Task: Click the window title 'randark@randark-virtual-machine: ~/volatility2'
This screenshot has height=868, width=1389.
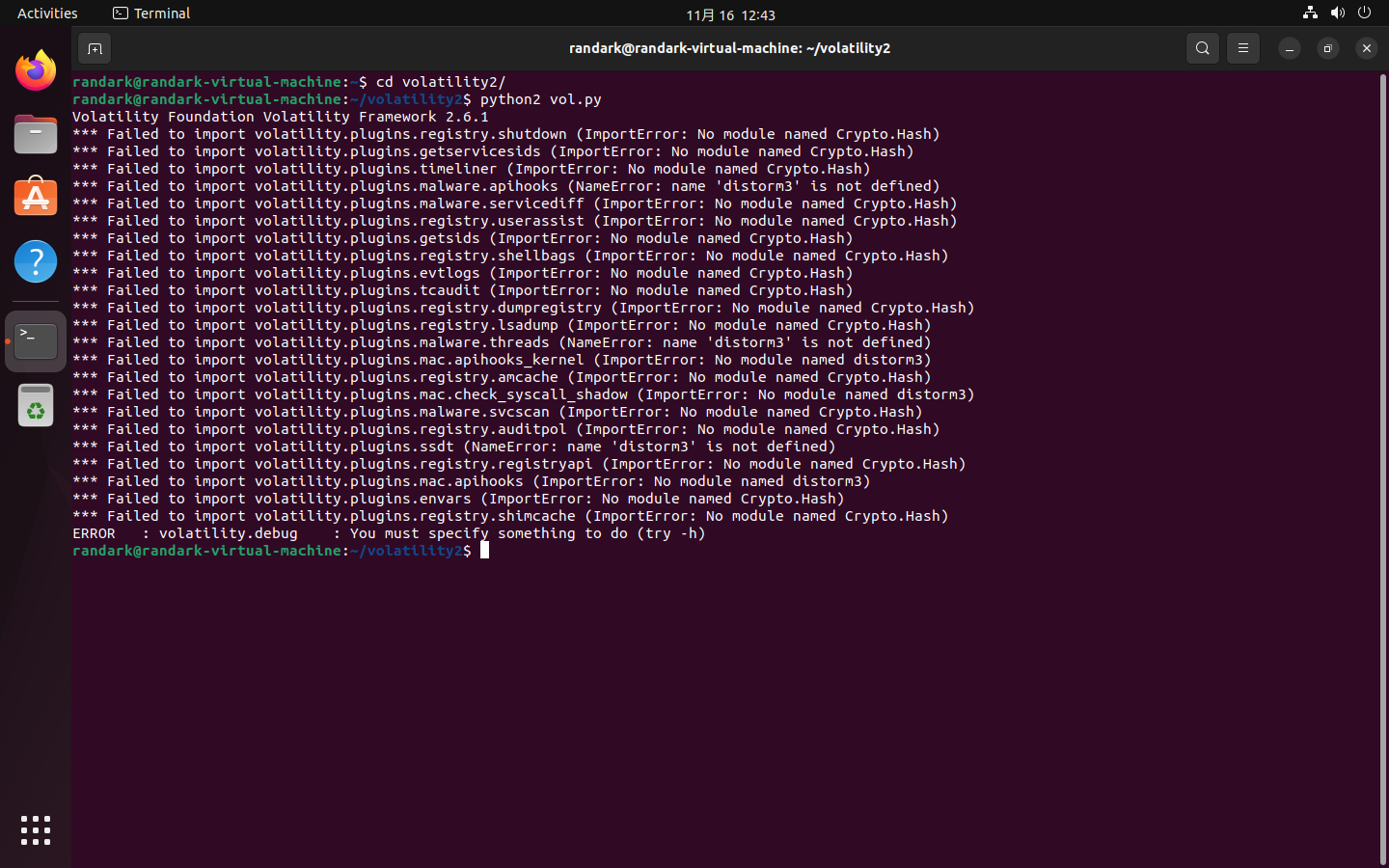Action: tap(729, 48)
